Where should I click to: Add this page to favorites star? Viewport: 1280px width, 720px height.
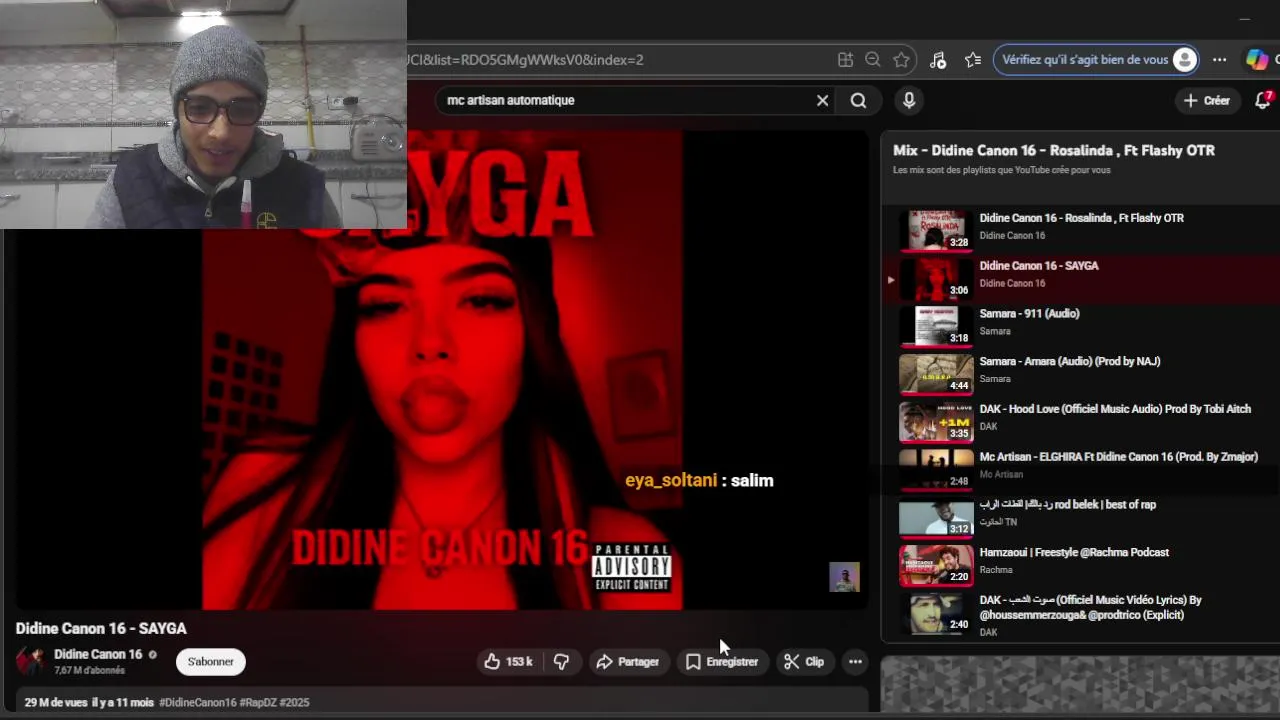(x=901, y=60)
